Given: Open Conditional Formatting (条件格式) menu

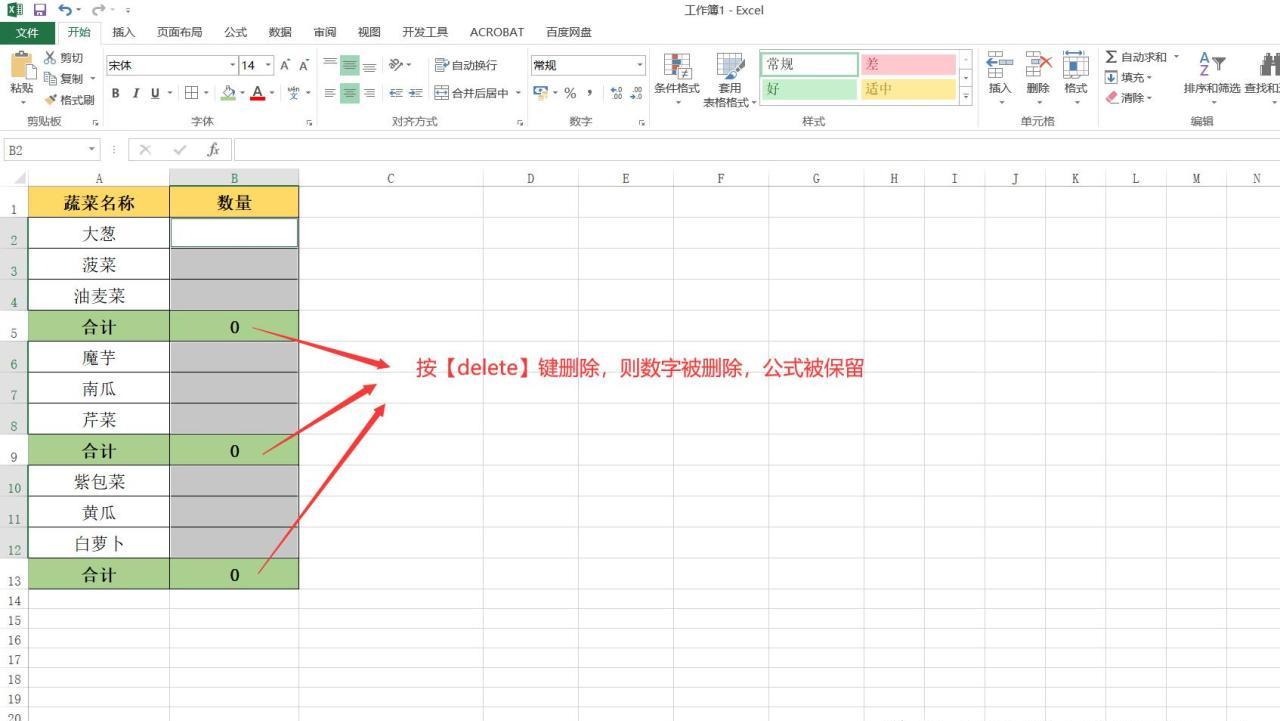Looking at the screenshot, I should coord(677,79).
